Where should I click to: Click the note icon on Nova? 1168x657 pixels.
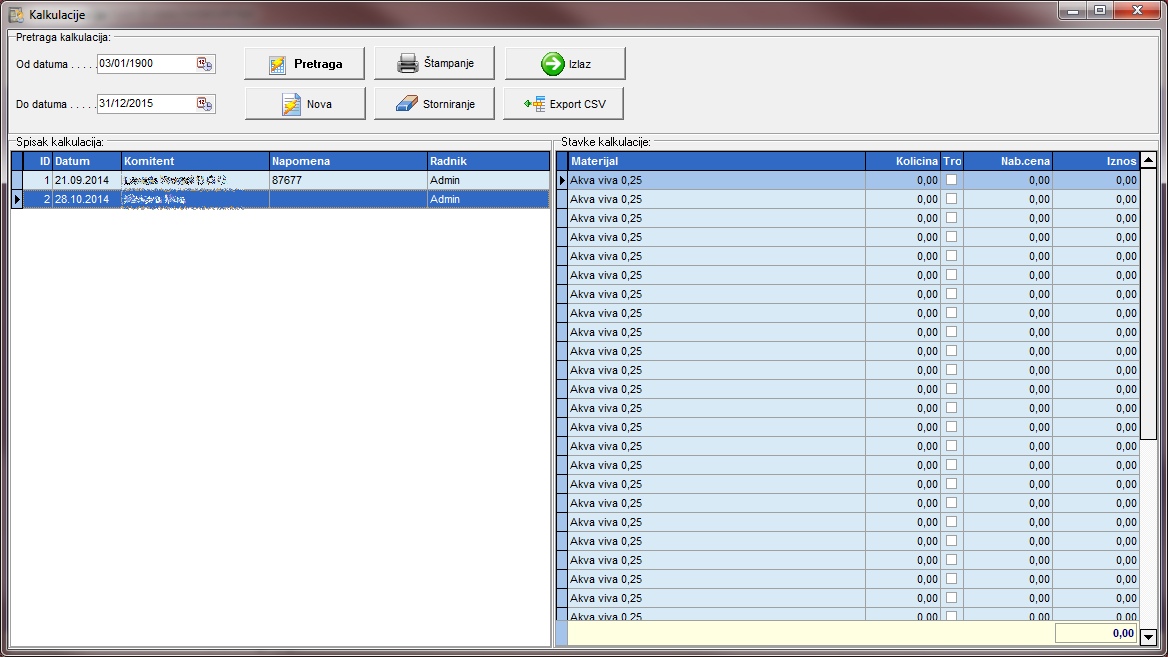(291, 104)
